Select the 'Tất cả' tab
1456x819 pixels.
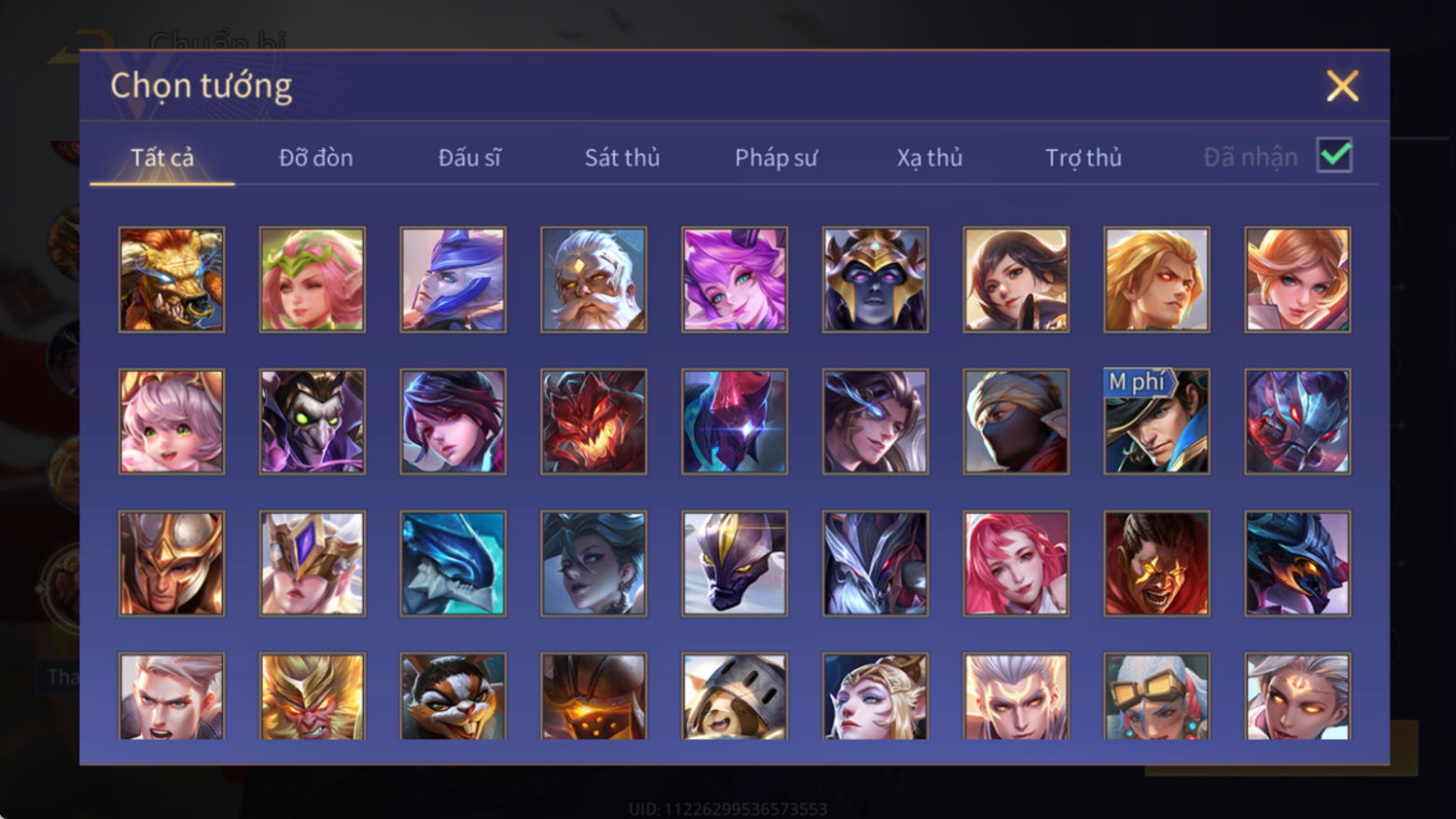[162, 158]
